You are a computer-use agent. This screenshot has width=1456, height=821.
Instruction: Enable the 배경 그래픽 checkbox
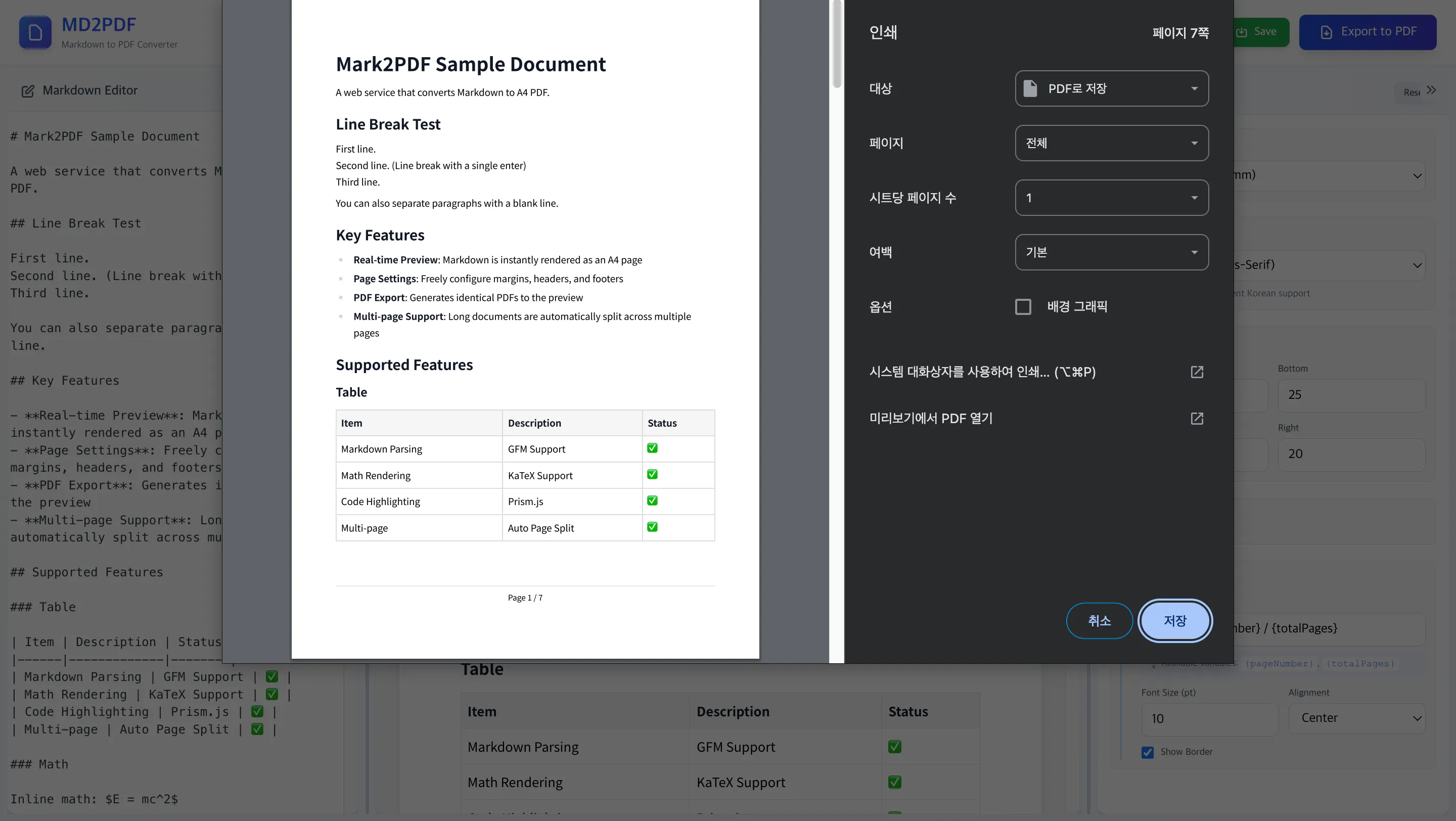tap(1023, 307)
